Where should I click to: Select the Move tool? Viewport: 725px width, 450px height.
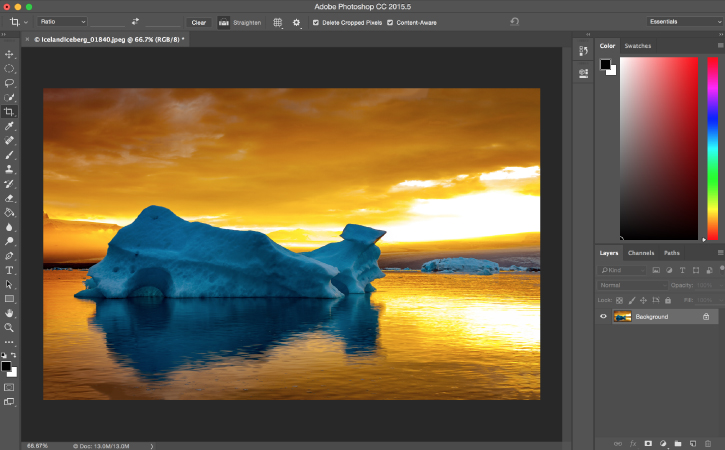[x=9, y=54]
